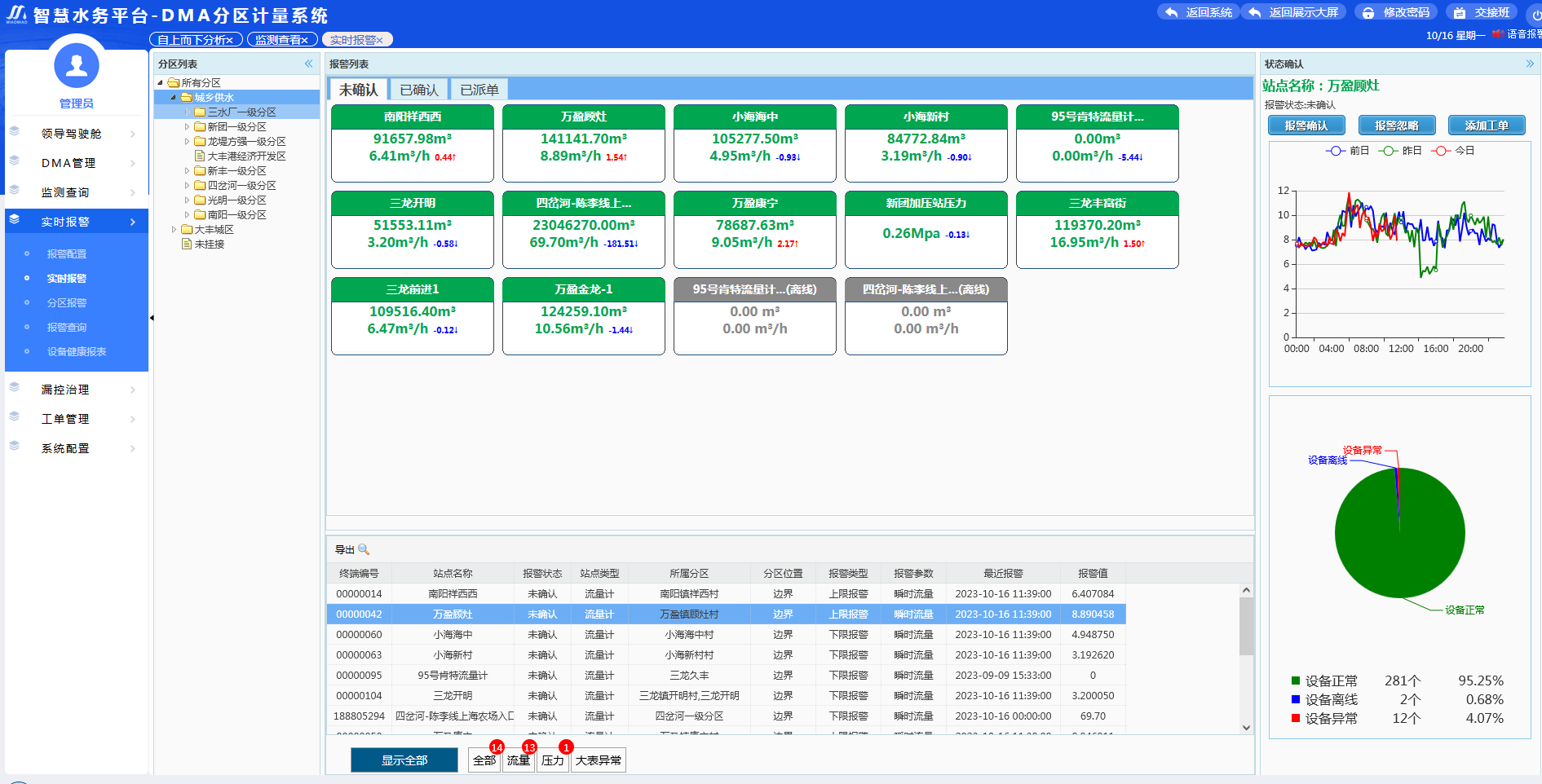Viewport: 1542px width, 784px height.
Task: Click the 语音报警 speaker icon
Action: [x=1497, y=34]
